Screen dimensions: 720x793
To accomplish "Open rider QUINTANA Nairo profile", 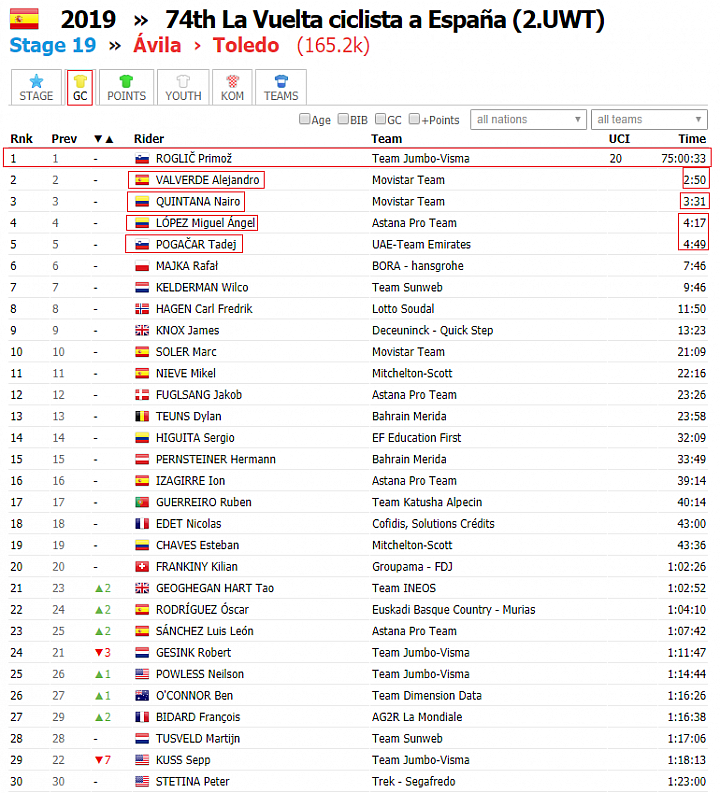I will (x=198, y=201).
